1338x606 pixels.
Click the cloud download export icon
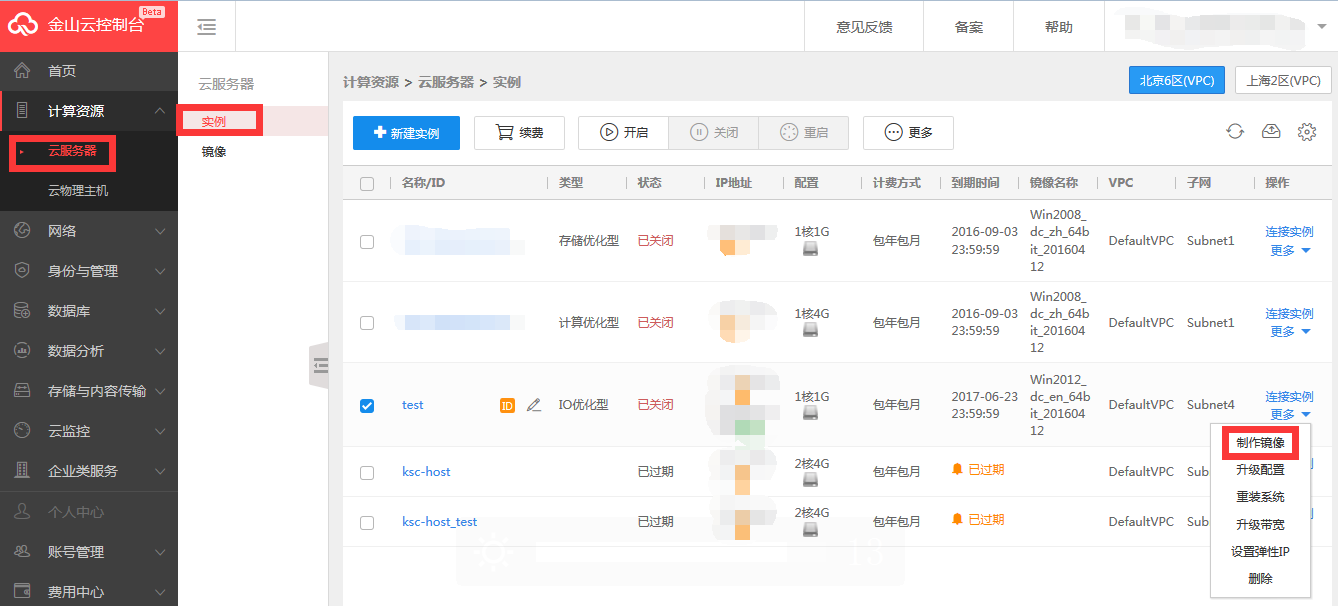pos(1271,131)
